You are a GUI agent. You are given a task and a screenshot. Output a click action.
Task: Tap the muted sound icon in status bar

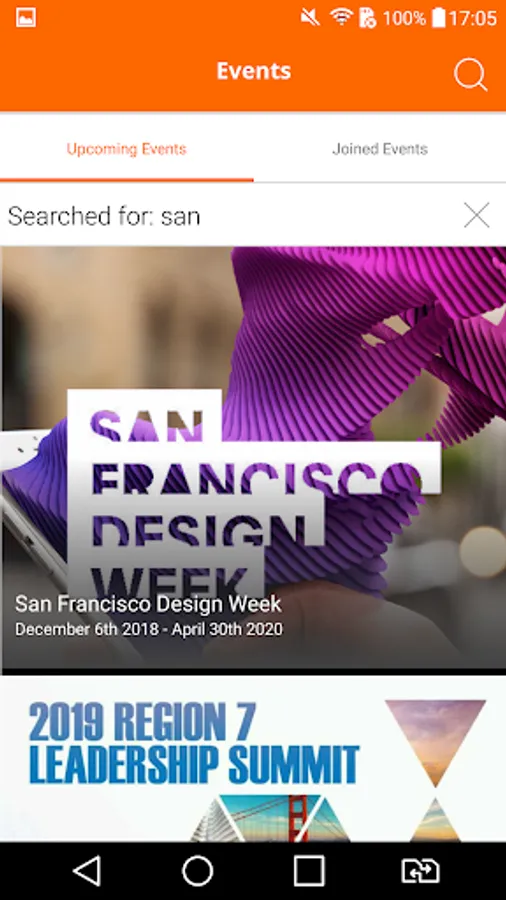tap(310, 18)
